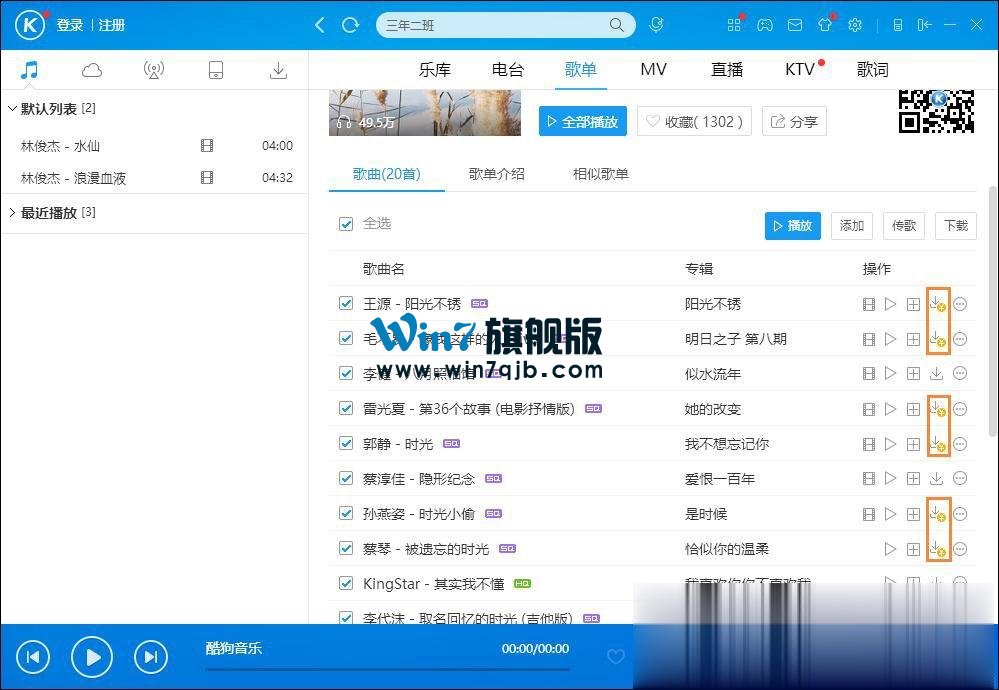Open the cloud music tab in sidebar

(x=92, y=70)
